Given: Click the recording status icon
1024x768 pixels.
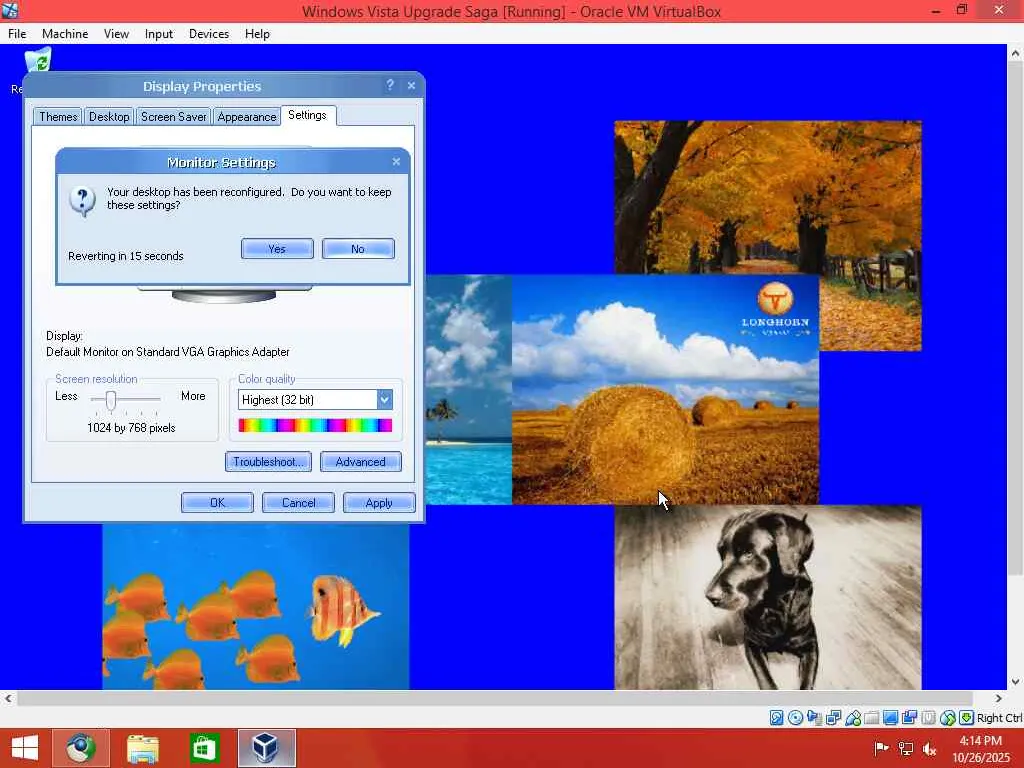Looking at the screenshot, I should [x=909, y=718].
